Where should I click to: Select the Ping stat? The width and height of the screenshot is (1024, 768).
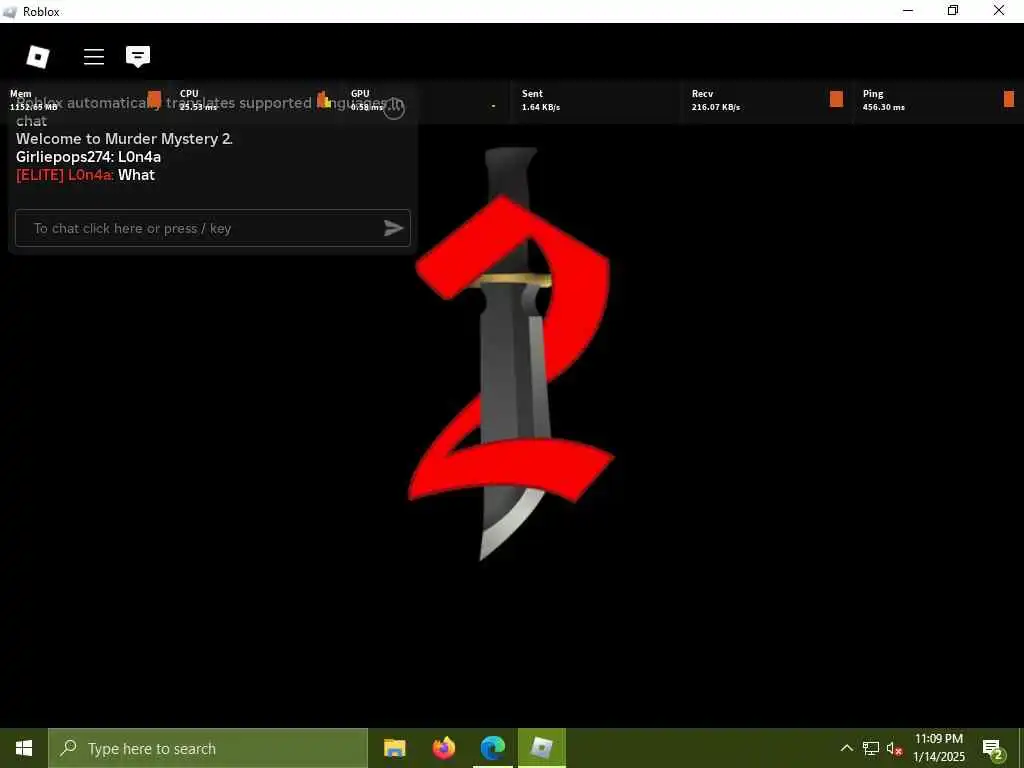pos(938,100)
